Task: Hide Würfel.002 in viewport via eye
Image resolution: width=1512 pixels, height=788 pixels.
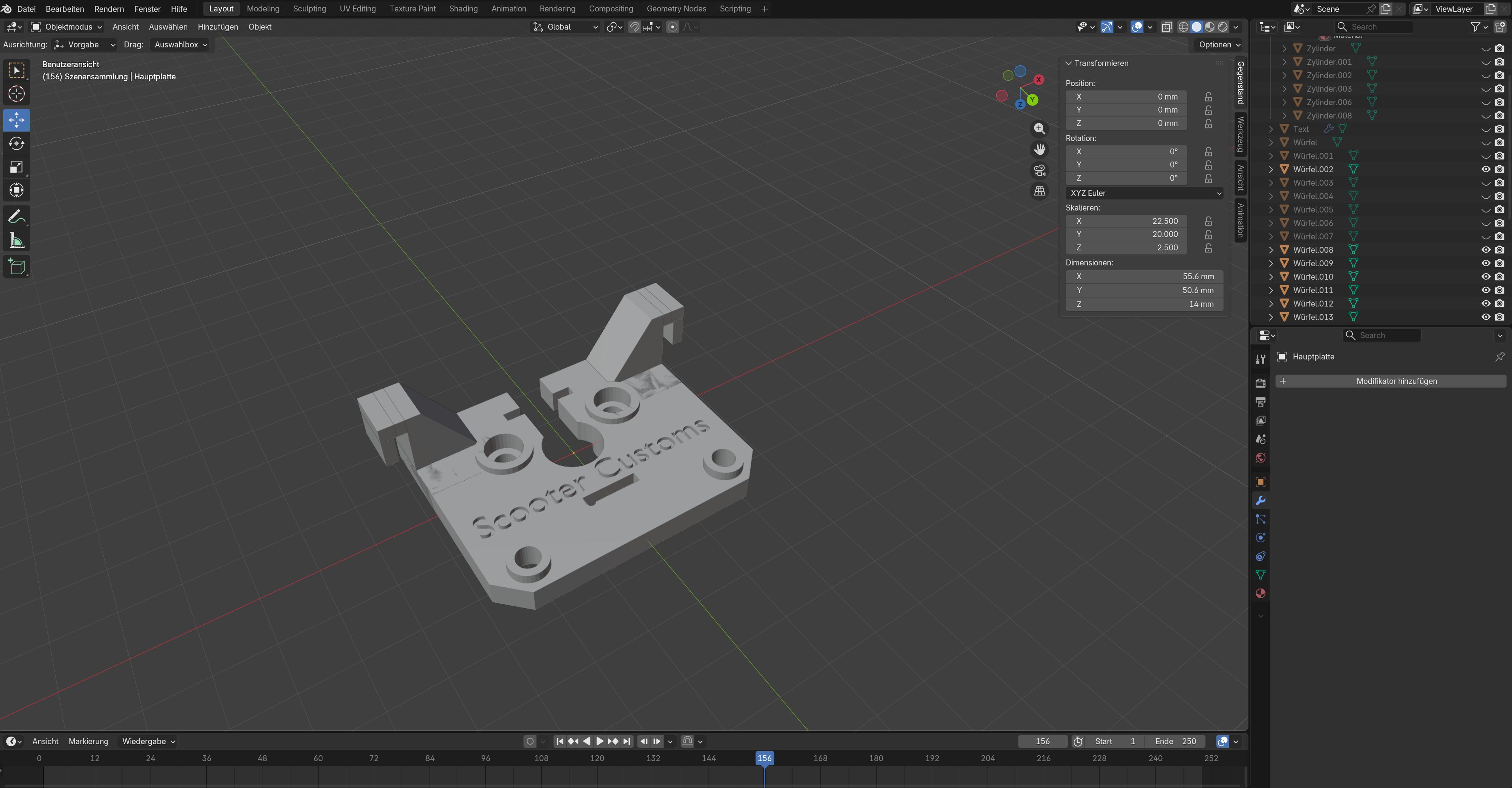Action: click(x=1486, y=169)
